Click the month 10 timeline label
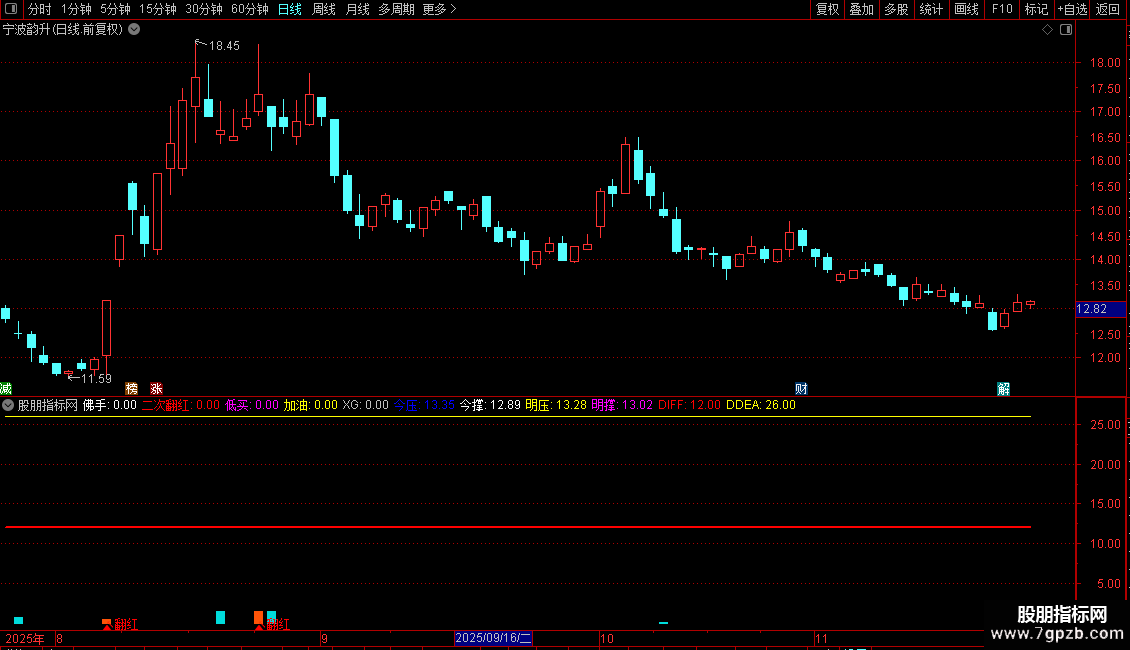 tap(607, 638)
